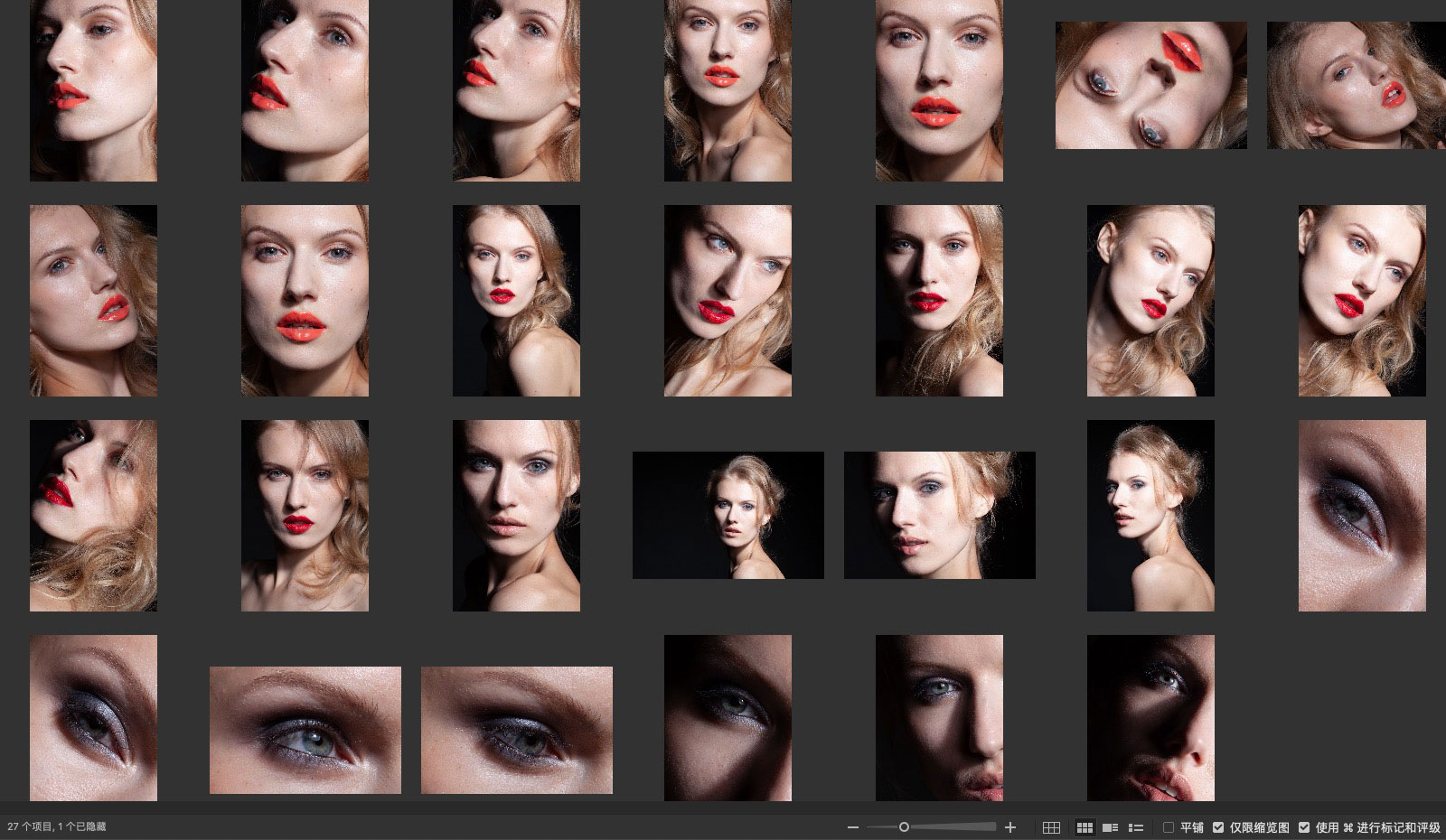The width and height of the screenshot is (1446, 840).
Task: Select the first landscape eye close-up in bottom row
Action: point(305,730)
